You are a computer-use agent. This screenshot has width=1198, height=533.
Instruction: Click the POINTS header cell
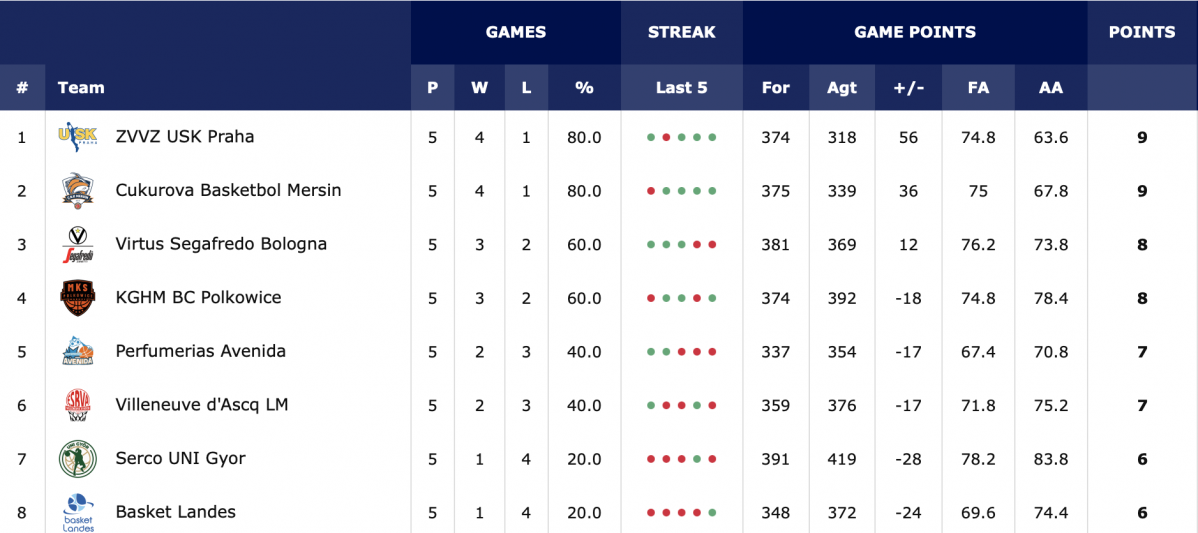click(1142, 32)
